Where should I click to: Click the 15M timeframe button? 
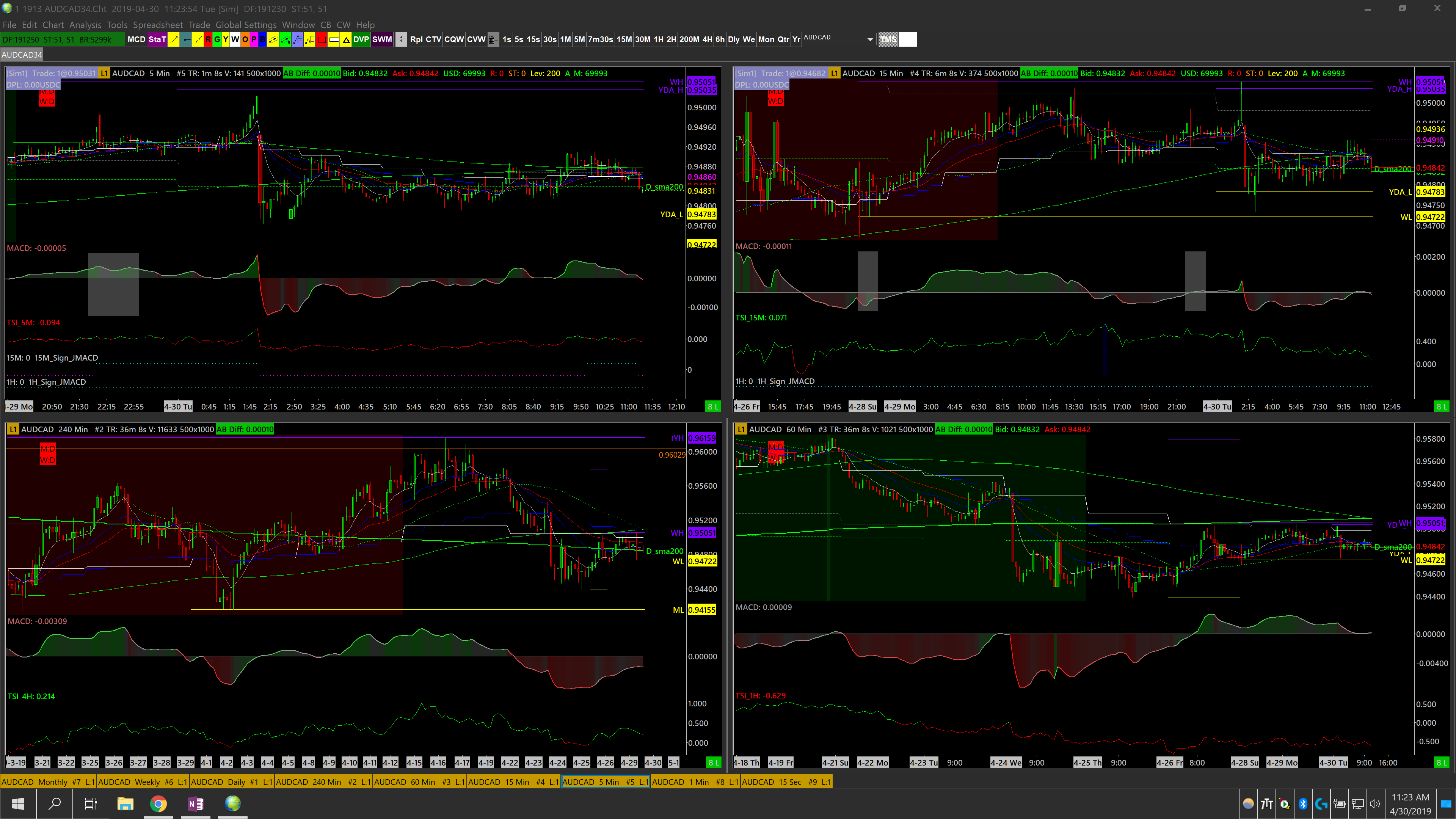pyautogui.click(x=624, y=39)
